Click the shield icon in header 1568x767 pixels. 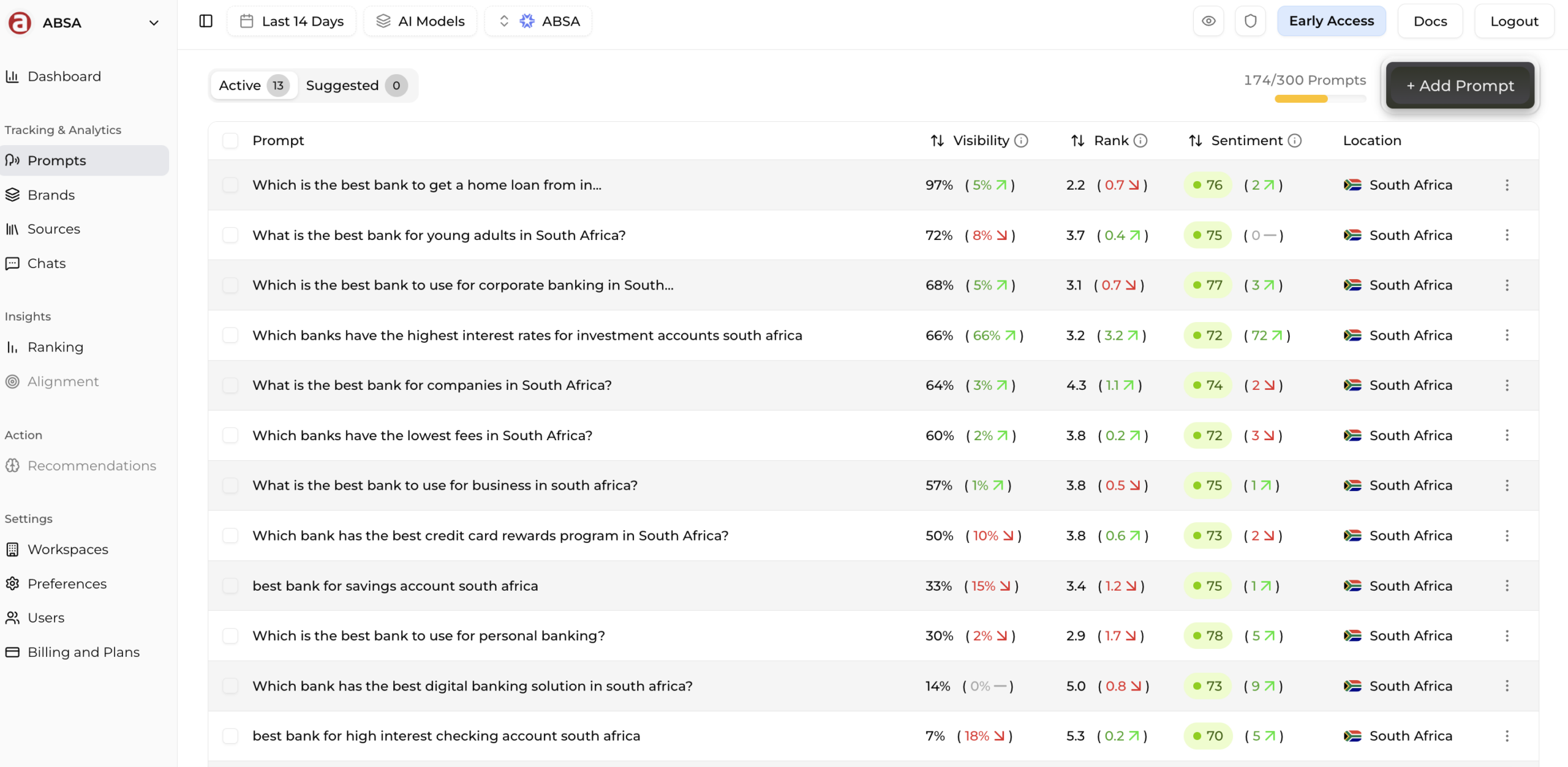click(1250, 21)
